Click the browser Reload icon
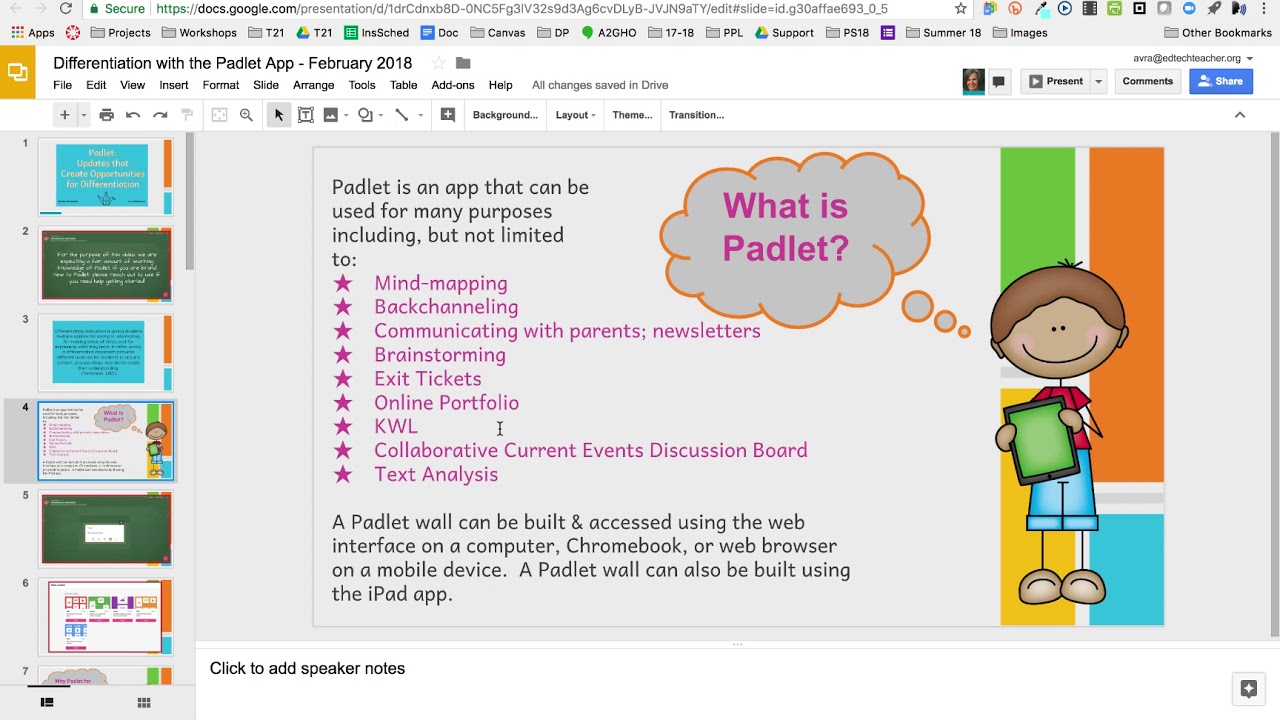 point(65,9)
